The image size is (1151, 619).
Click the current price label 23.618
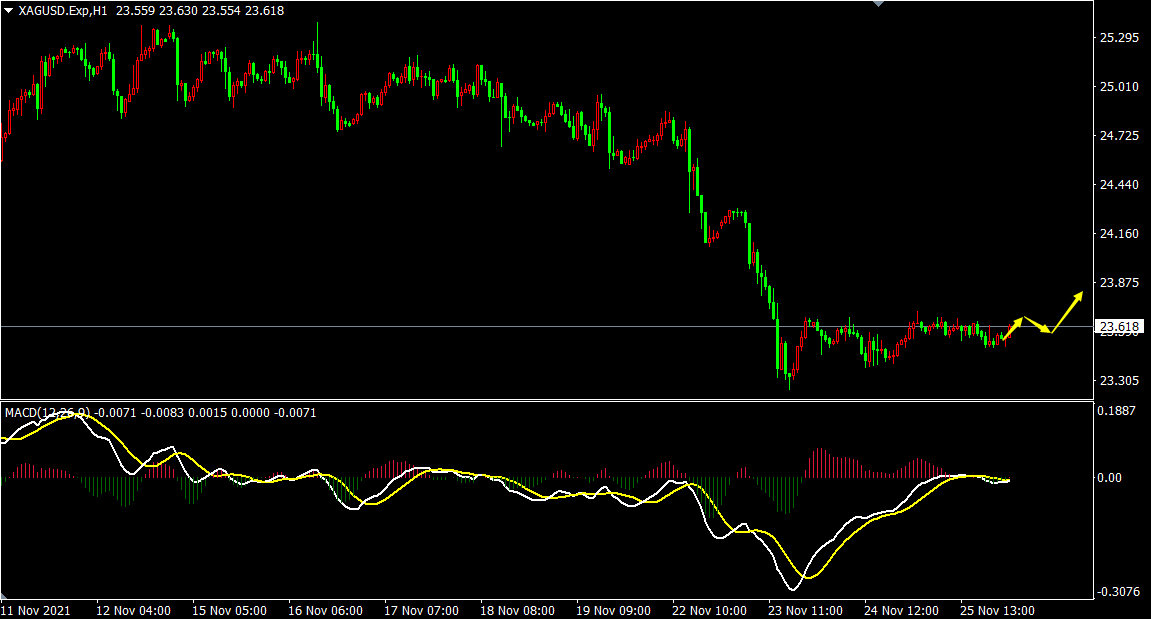tap(1119, 327)
